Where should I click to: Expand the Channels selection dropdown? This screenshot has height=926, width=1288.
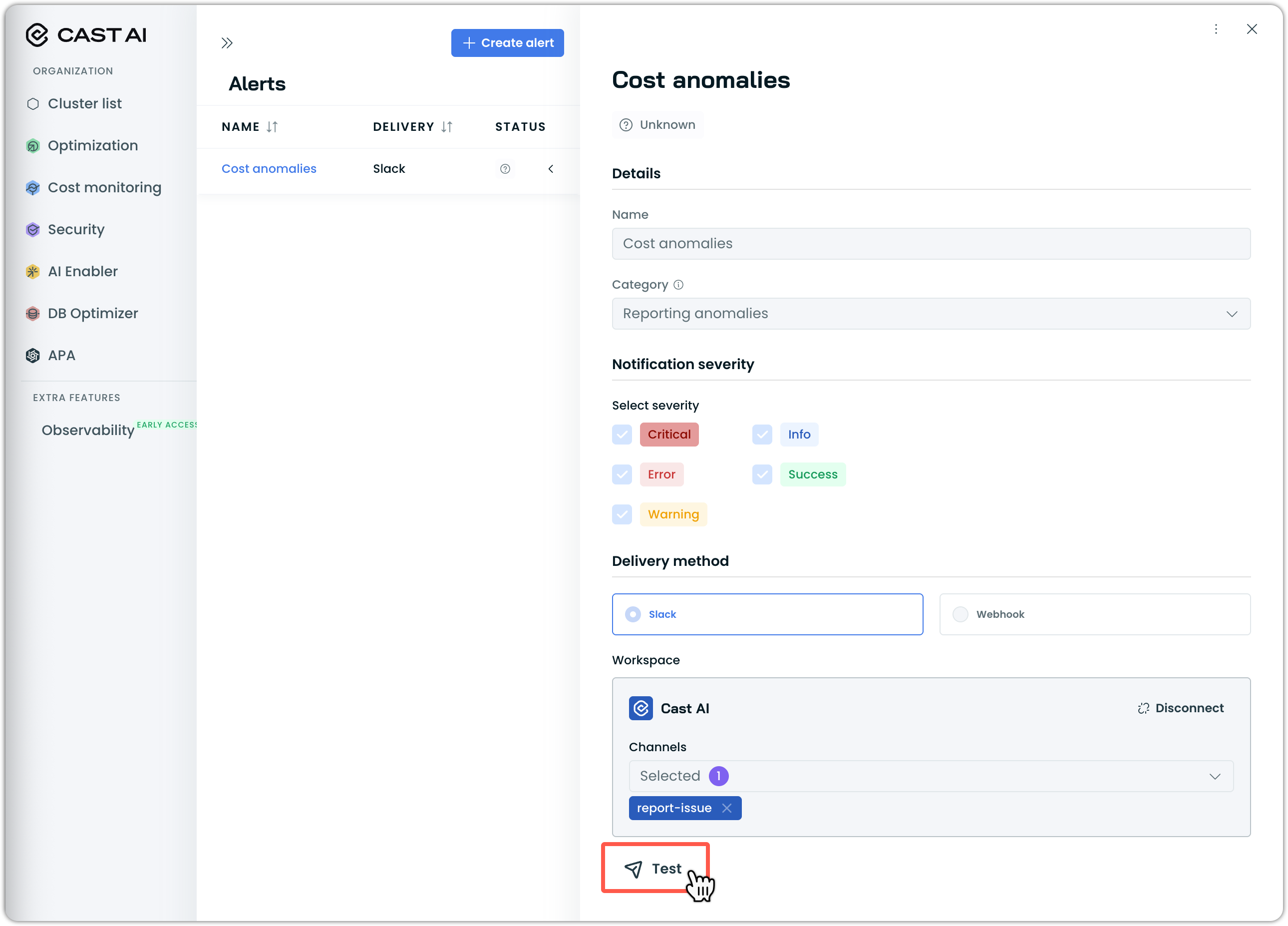point(931,776)
